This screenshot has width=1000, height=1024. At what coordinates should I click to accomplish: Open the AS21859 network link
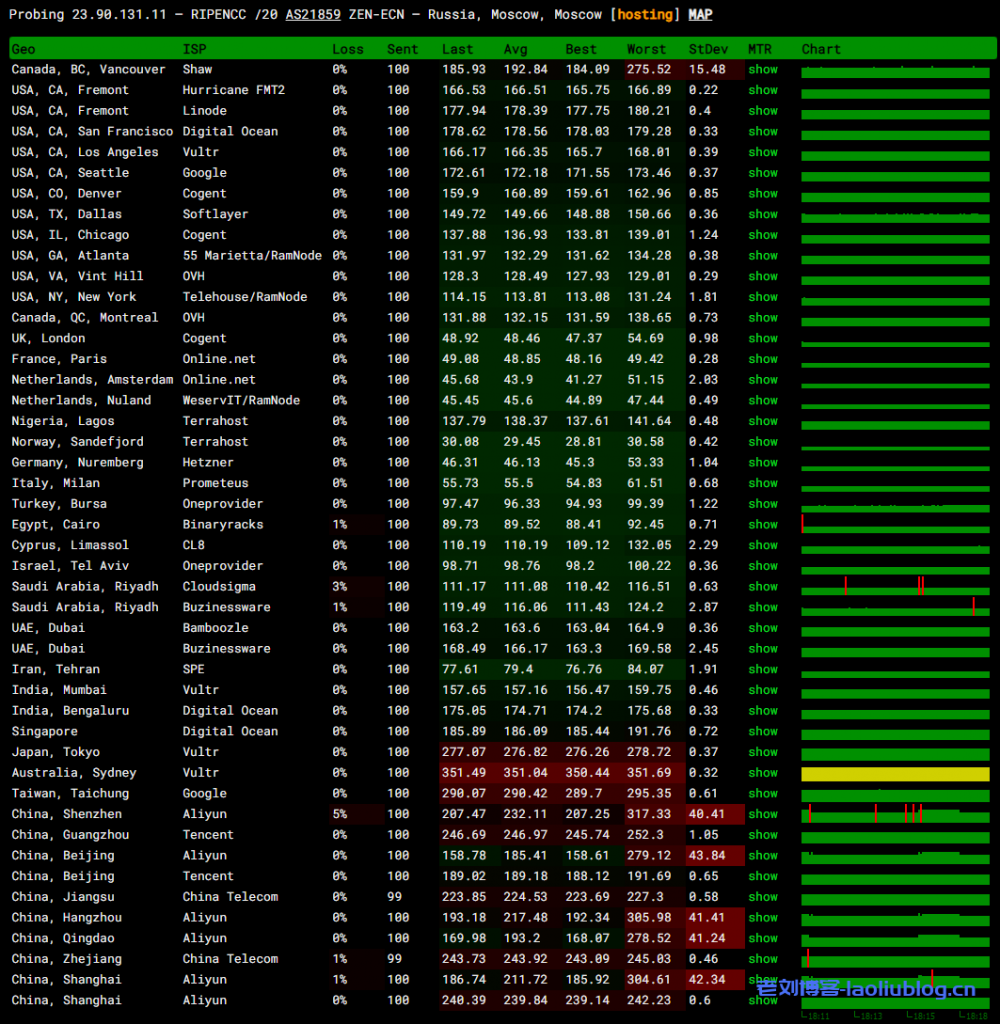[x=313, y=15]
